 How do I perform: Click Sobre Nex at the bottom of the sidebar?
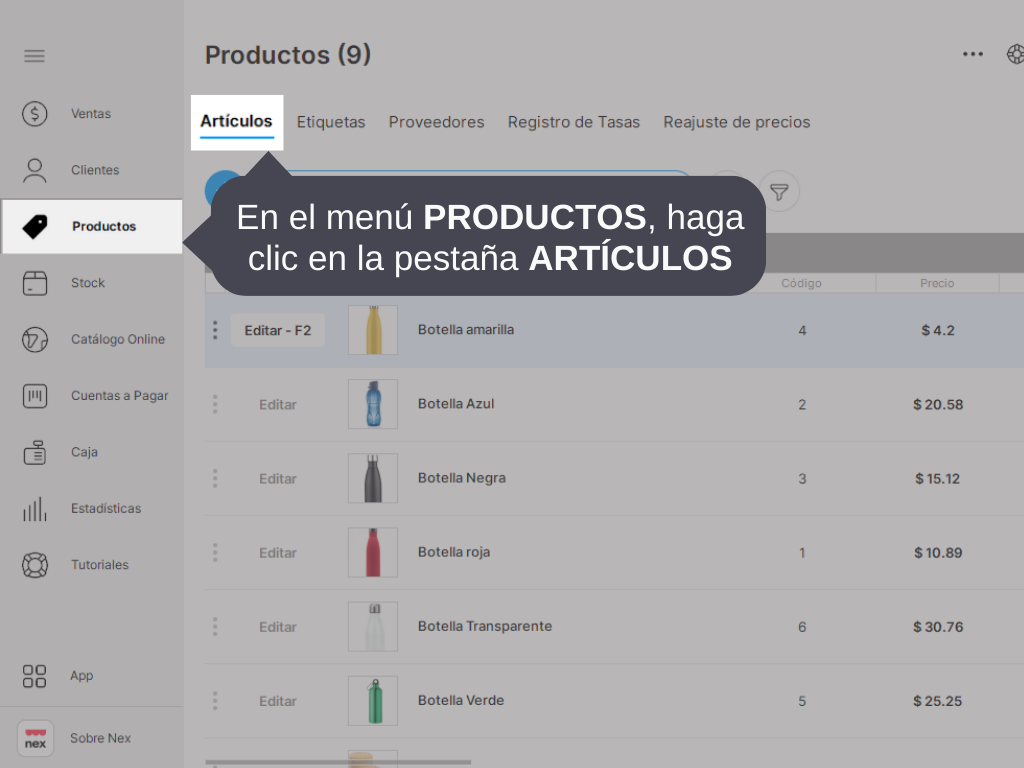click(99, 738)
